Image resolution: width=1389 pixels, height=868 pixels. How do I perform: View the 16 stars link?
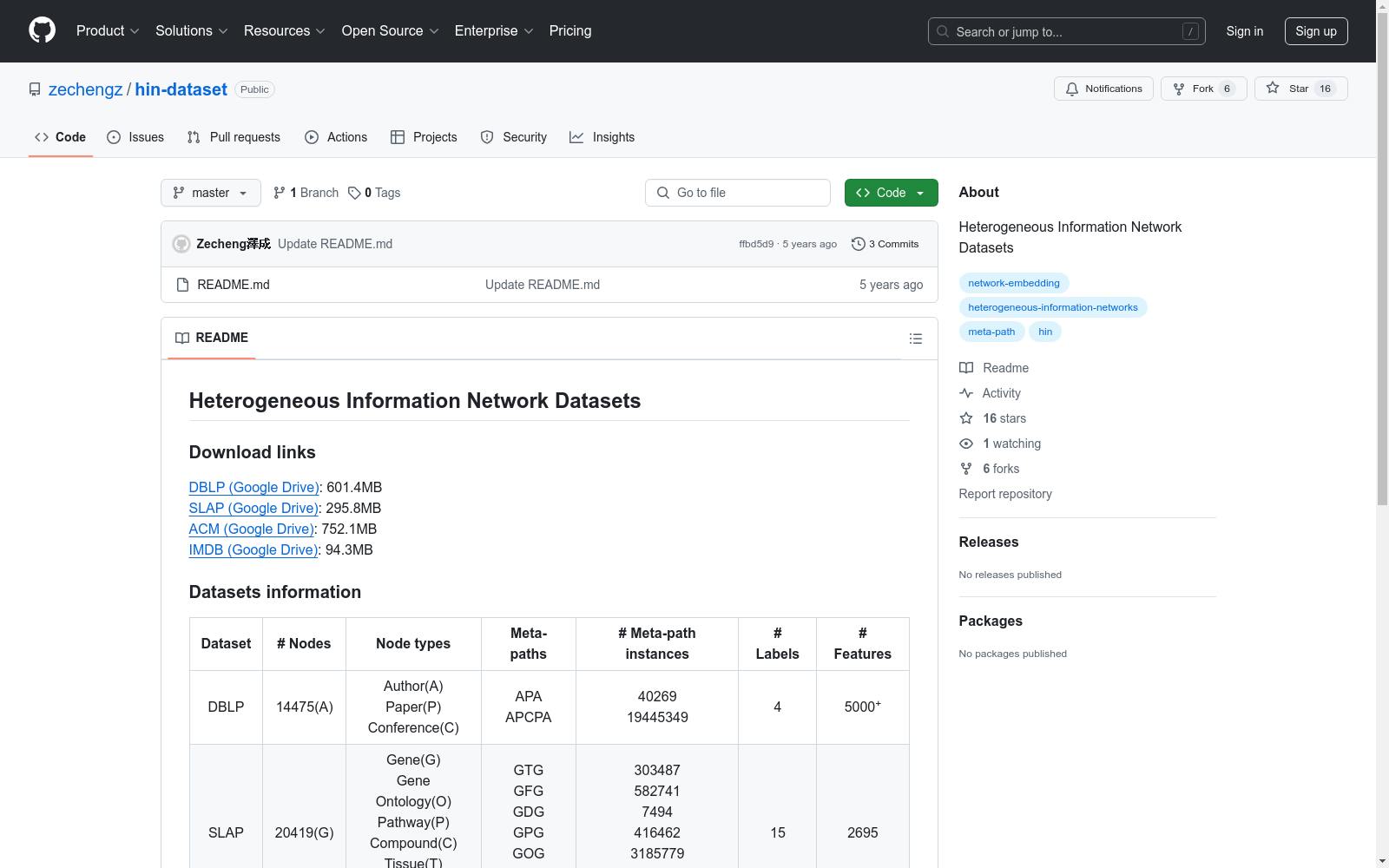click(x=992, y=418)
